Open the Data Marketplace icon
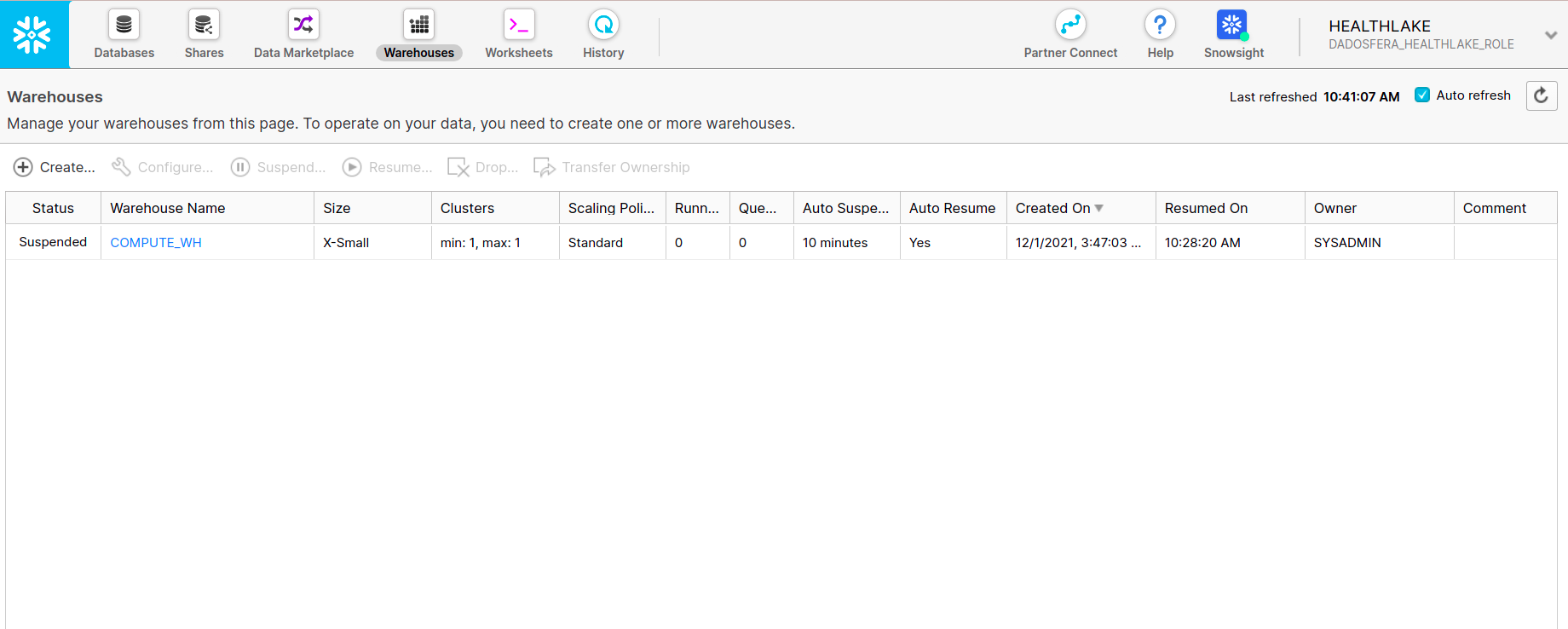The width and height of the screenshot is (1568, 629). (303, 25)
